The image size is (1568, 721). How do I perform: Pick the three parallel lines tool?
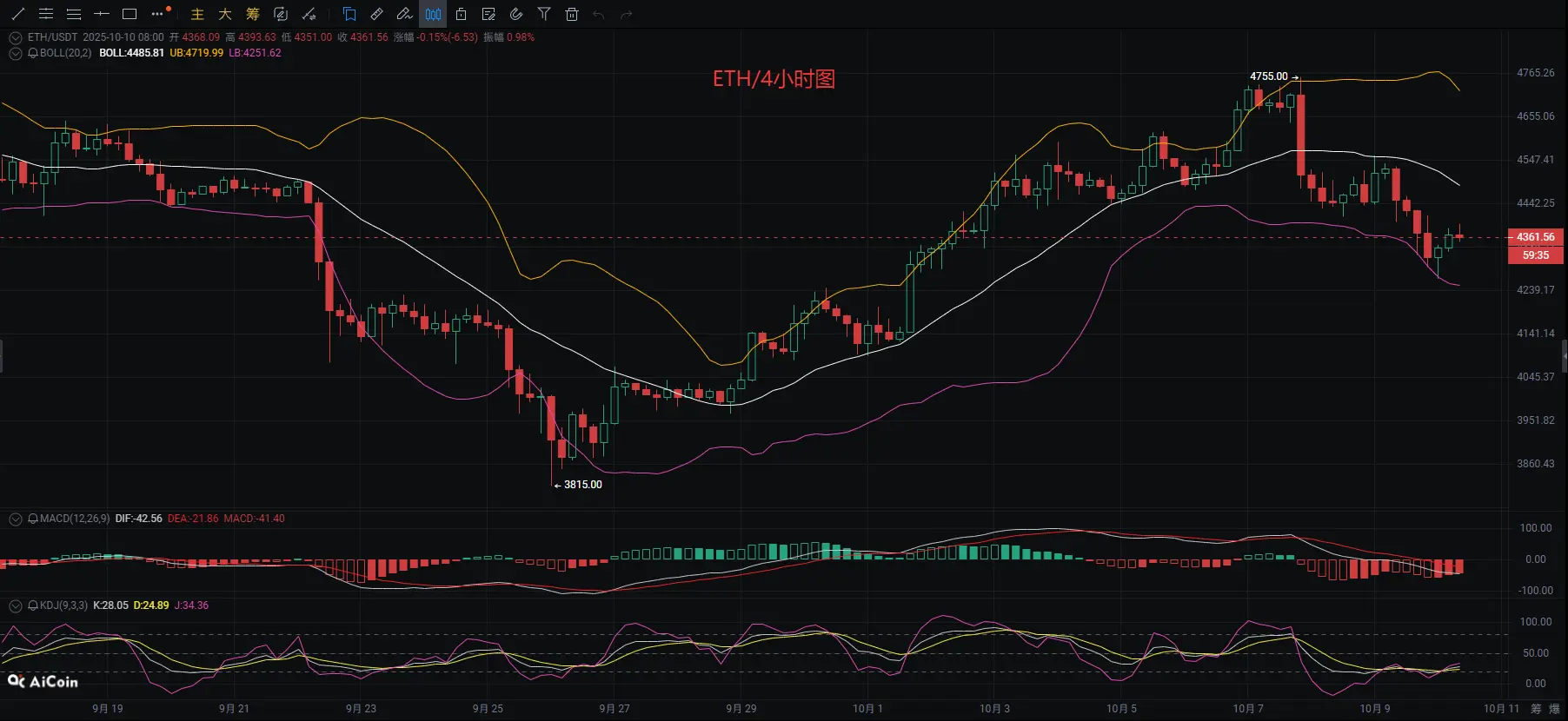[x=74, y=14]
